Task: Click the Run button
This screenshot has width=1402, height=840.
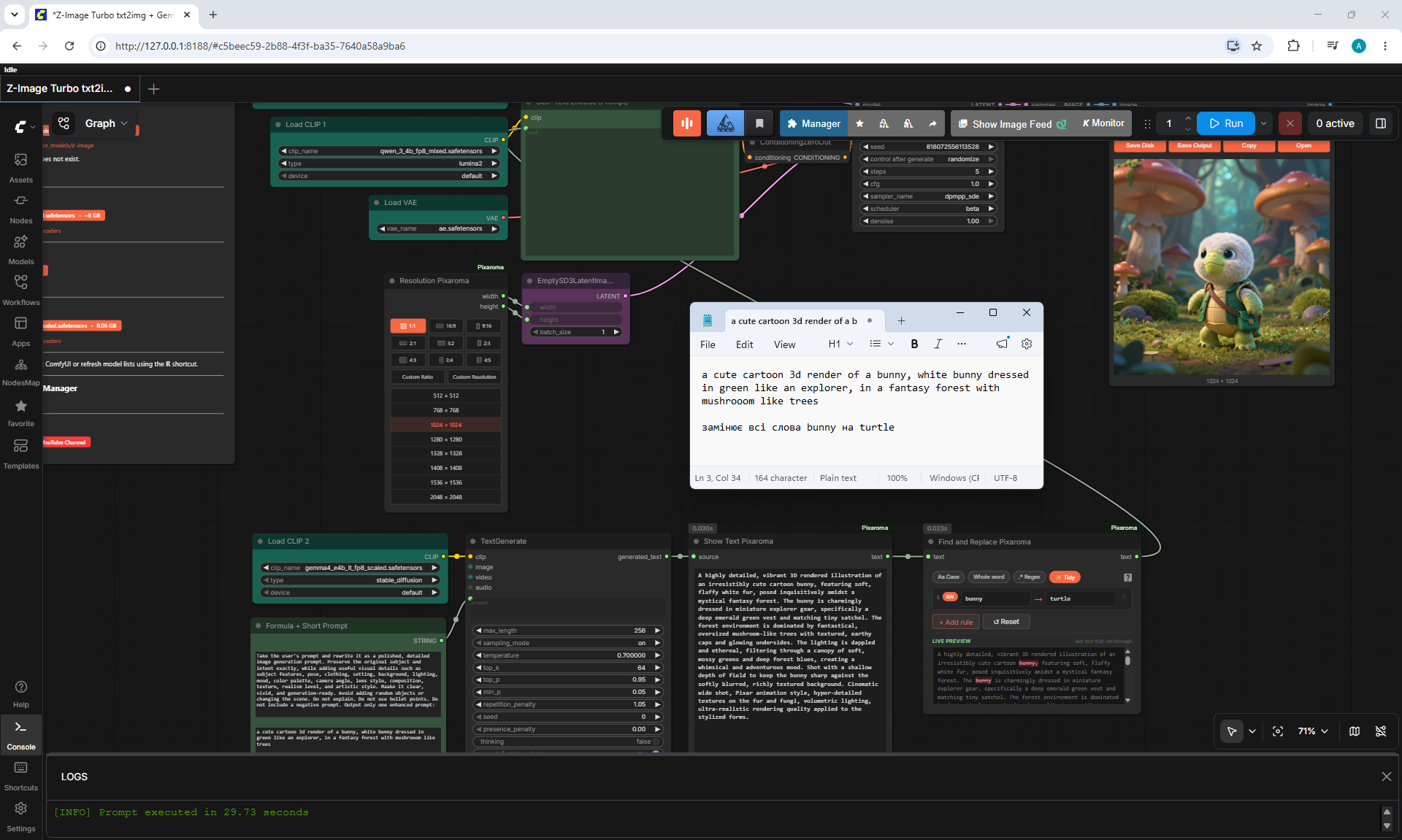Action: [x=1226, y=123]
